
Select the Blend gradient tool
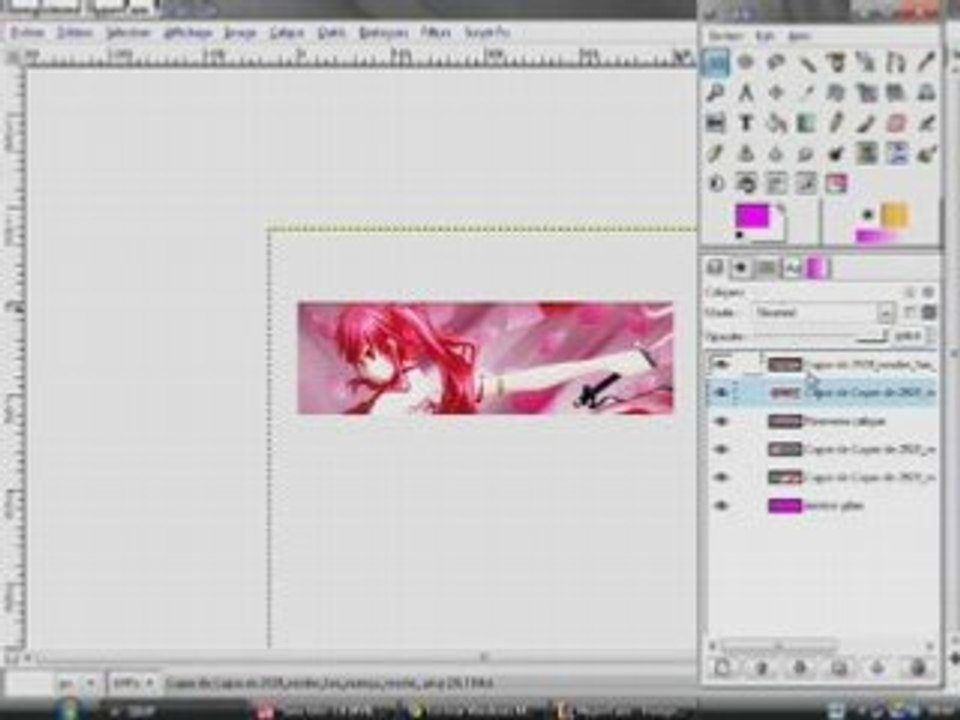(806, 123)
